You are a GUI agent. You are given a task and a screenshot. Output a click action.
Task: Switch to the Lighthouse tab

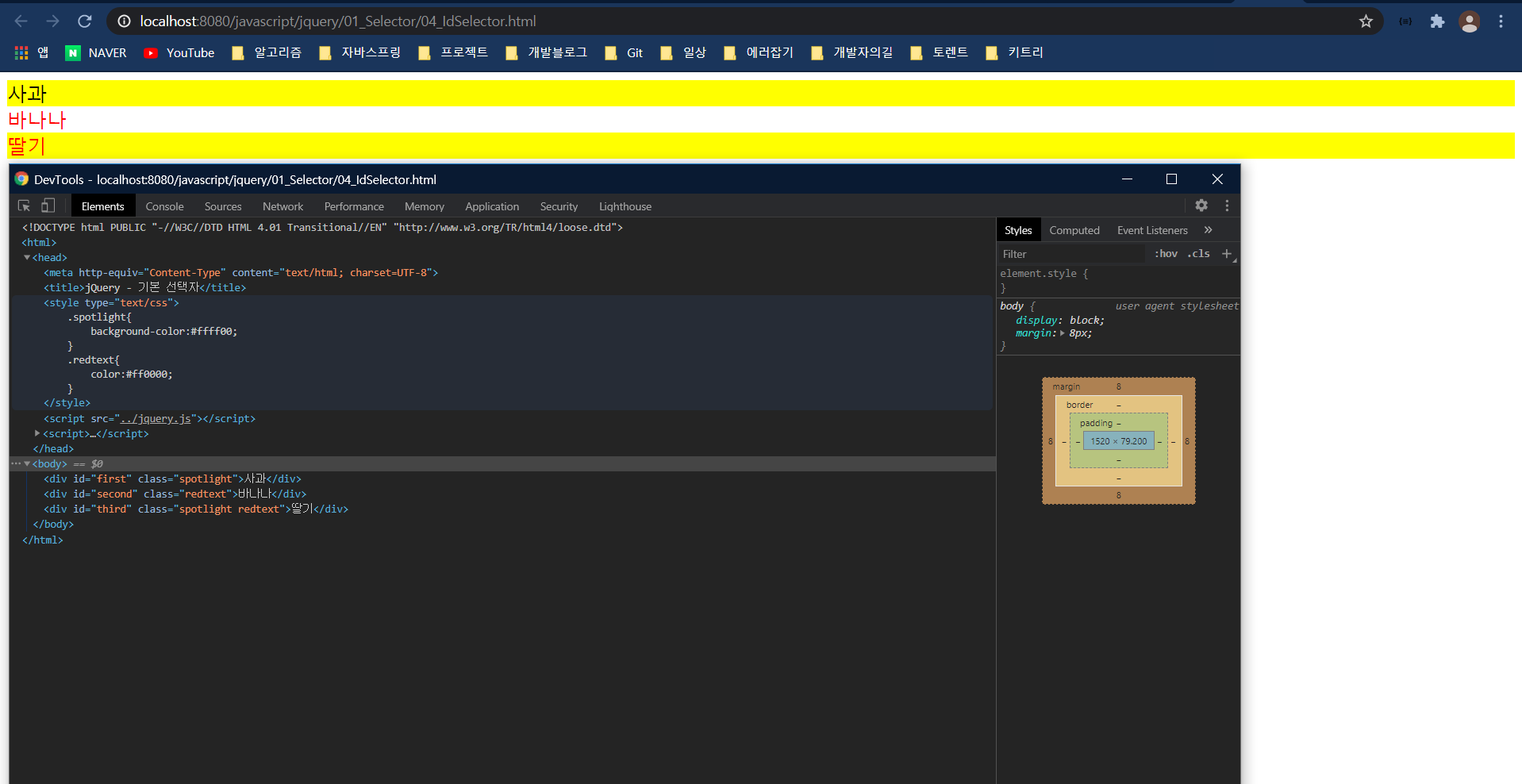(625, 206)
